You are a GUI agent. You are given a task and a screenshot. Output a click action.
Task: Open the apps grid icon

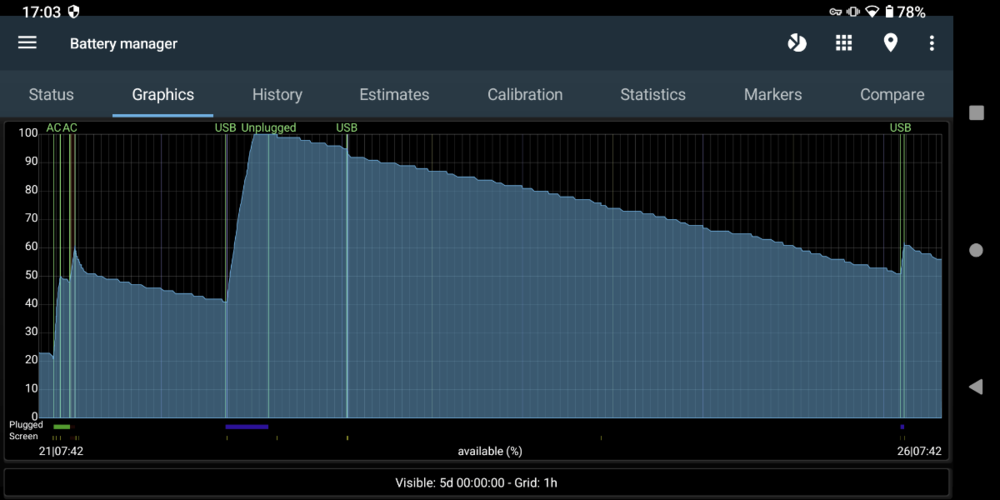844,43
